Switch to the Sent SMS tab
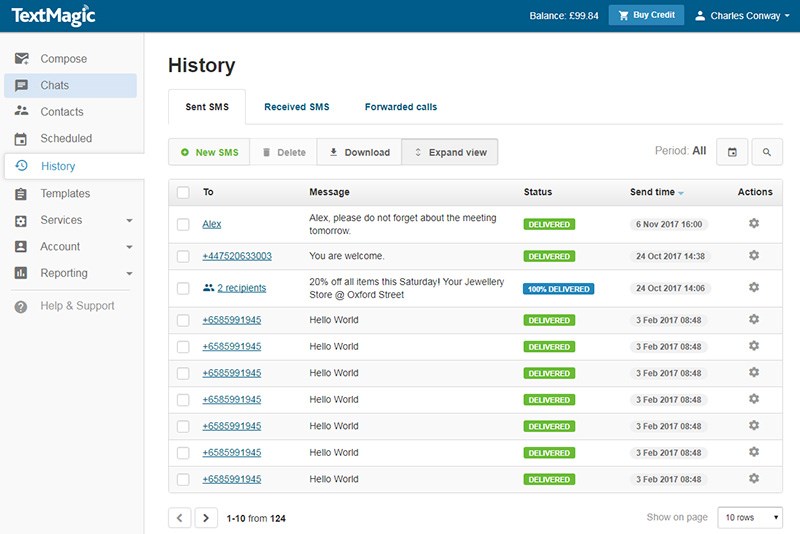 (207, 107)
